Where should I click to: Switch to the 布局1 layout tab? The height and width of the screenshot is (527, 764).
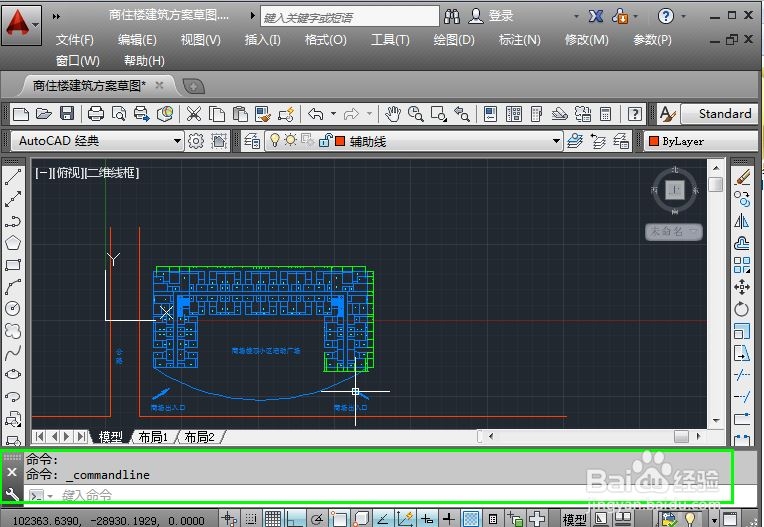[153, 437]
